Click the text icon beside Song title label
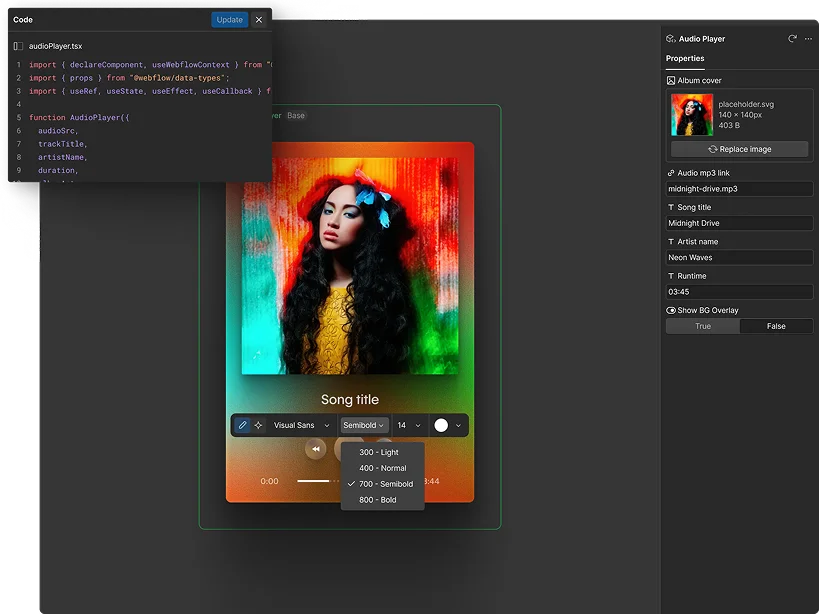 pos(671,207)
